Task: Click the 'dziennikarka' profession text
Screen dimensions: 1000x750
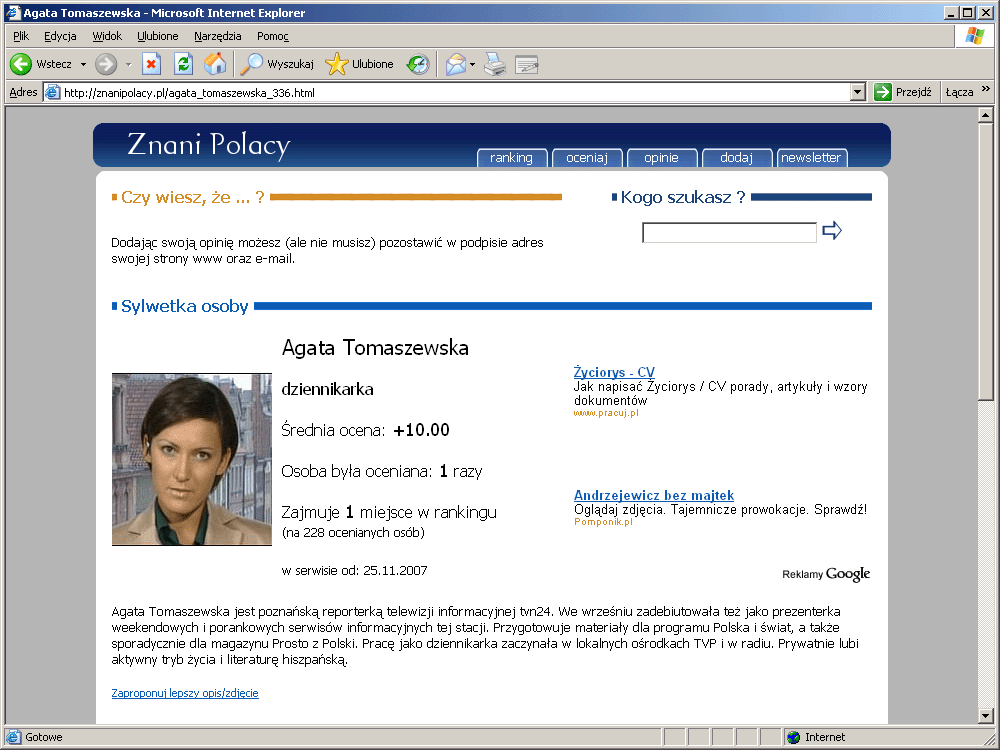Action: click(327, 389)
